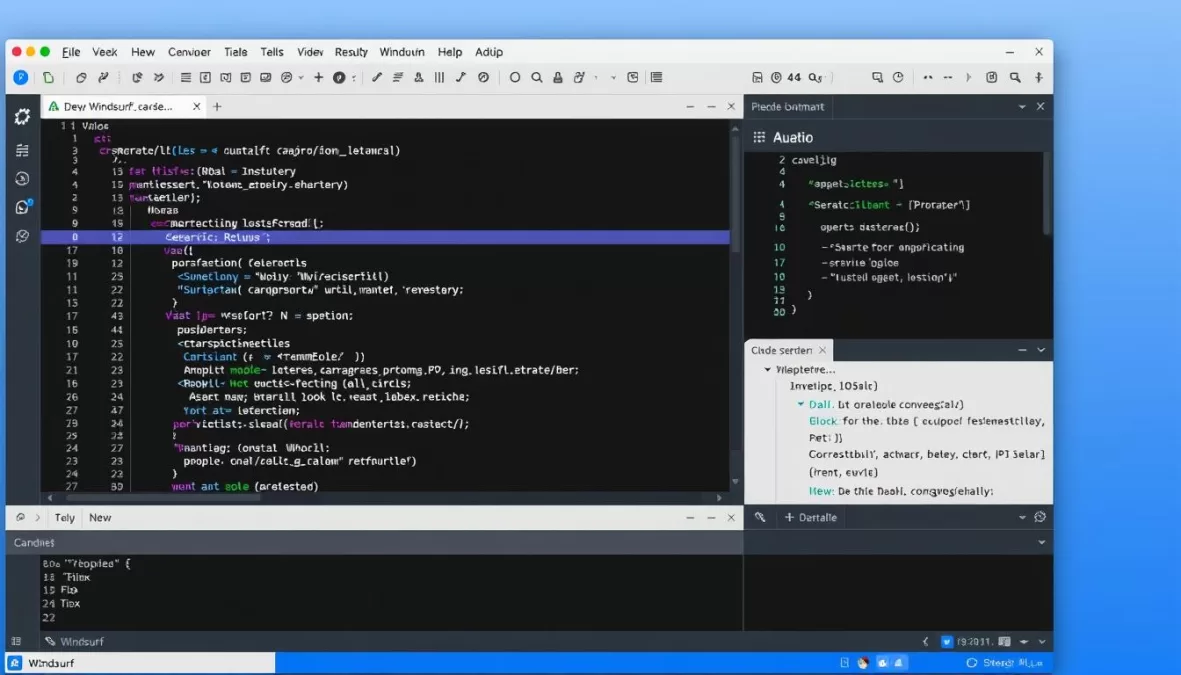Toggle the dark record button in the toolbar
The width and height of the screenshot is (1181, 675).
point(341,77)
